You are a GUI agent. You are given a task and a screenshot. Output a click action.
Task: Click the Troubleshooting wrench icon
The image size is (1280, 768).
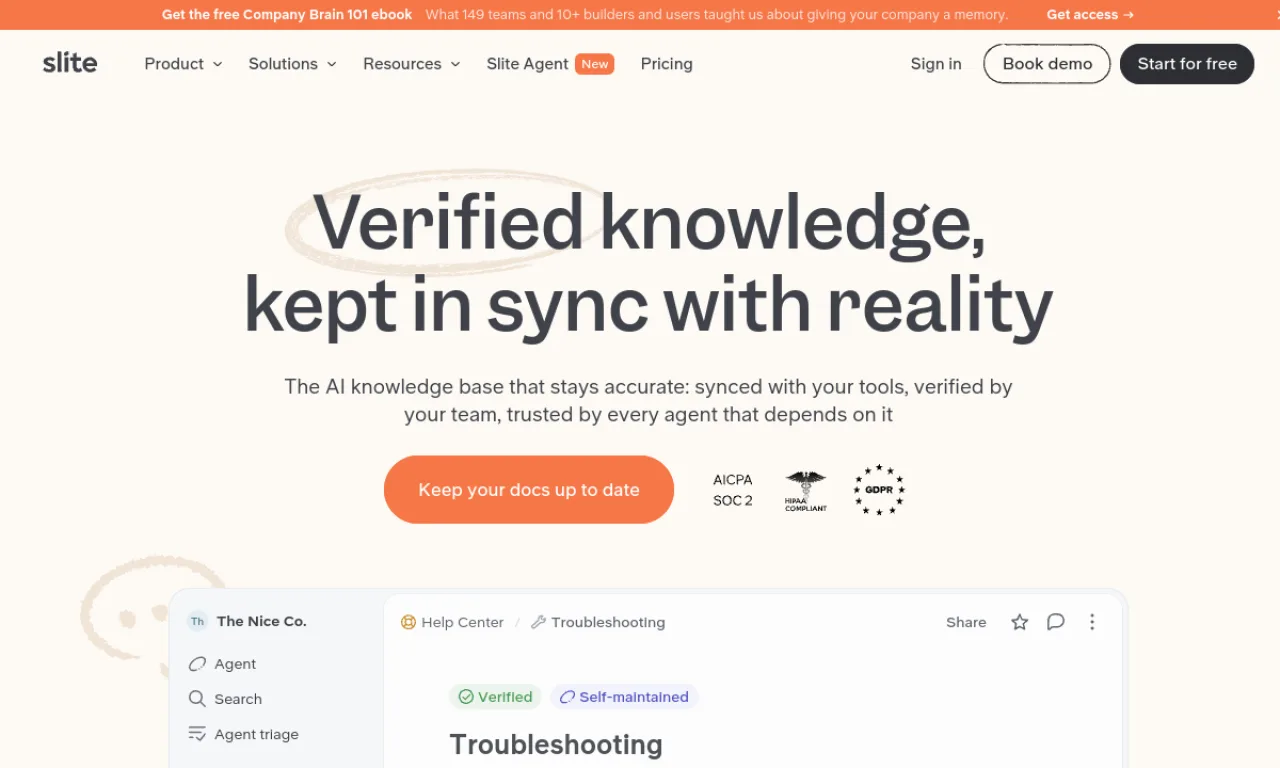pyautogui.click(x=538, y=622)
